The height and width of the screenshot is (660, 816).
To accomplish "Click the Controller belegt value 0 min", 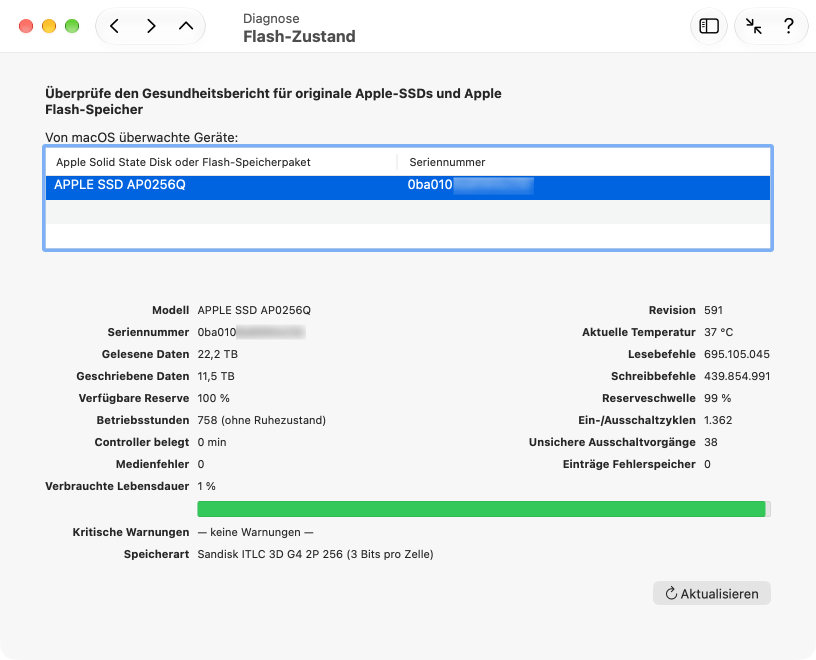I will [212, 442].
